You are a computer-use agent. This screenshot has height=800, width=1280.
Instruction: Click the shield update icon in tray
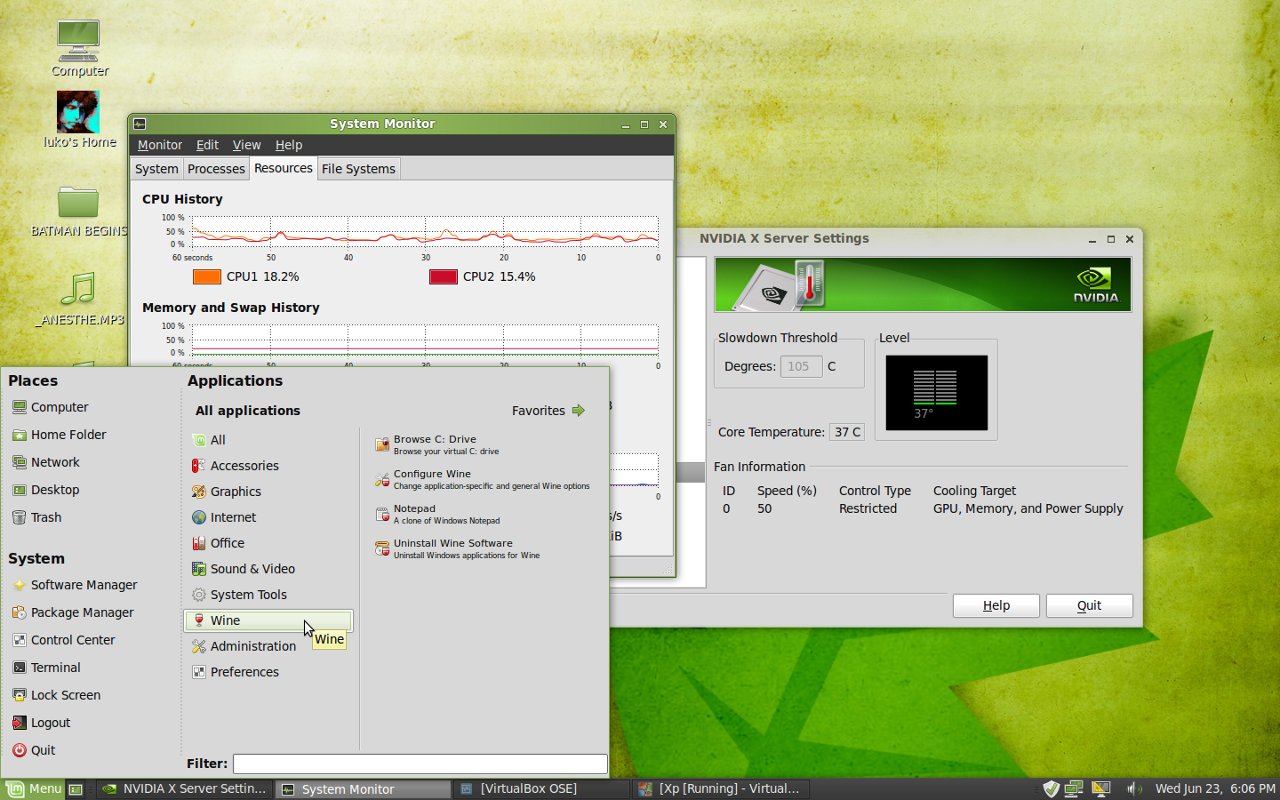click(x=1051, y=789)
